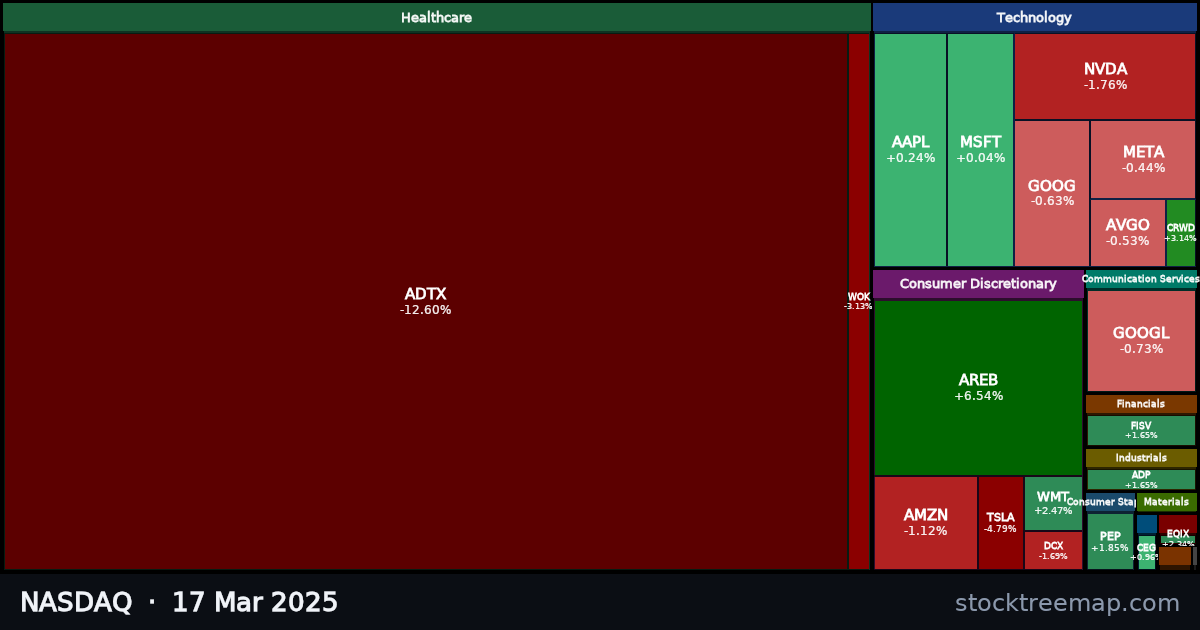
Task: Select the FISV +1.65% tile
Action: (1141, 430)
